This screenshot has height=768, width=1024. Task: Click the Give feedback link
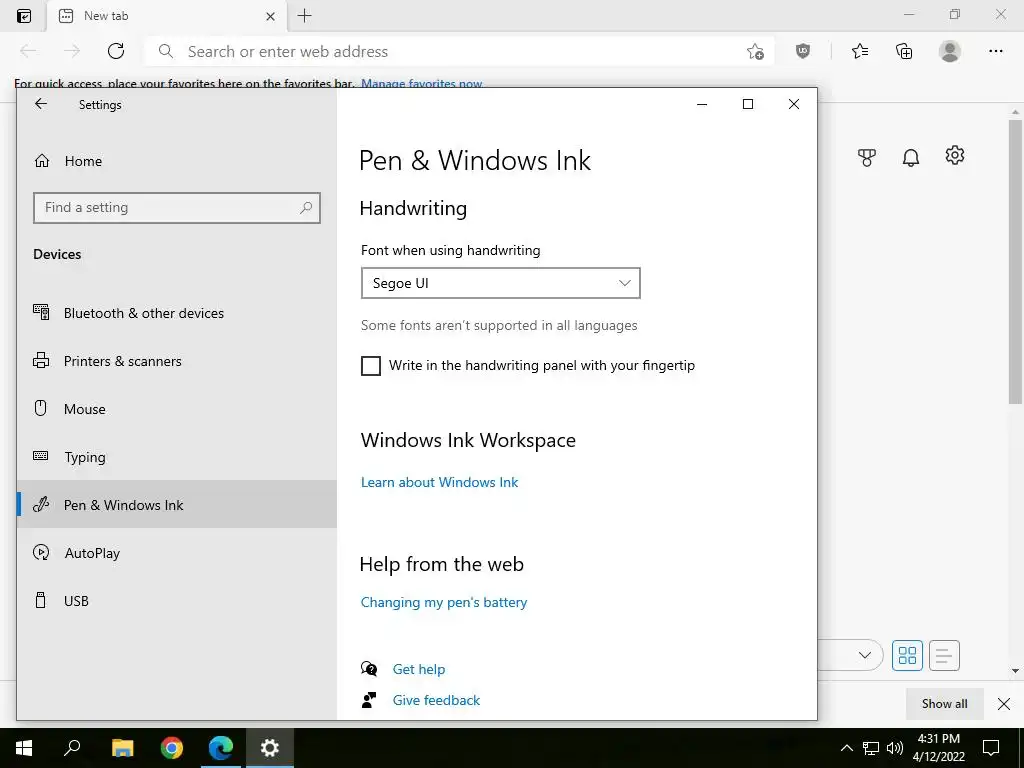[x=436, y=700]
